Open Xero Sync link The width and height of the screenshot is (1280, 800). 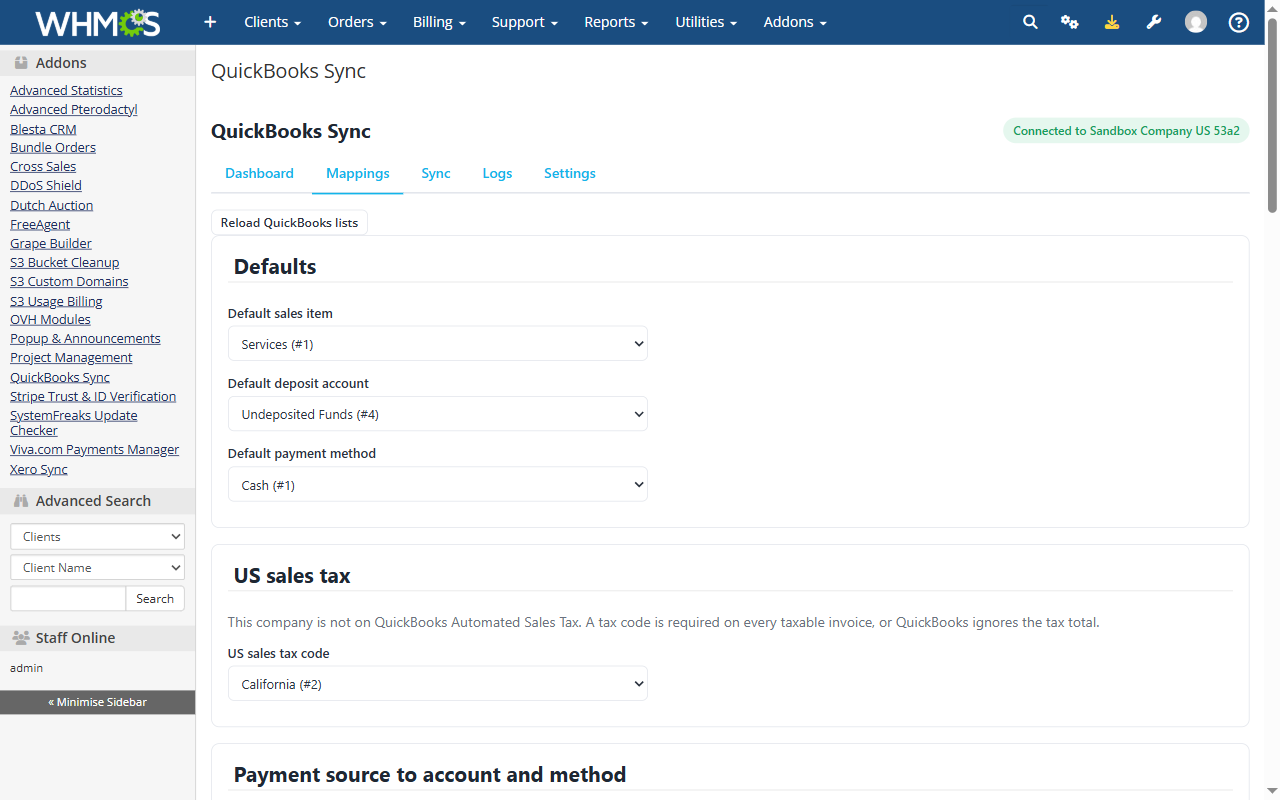pyautogui.click(x=39, y=469)
